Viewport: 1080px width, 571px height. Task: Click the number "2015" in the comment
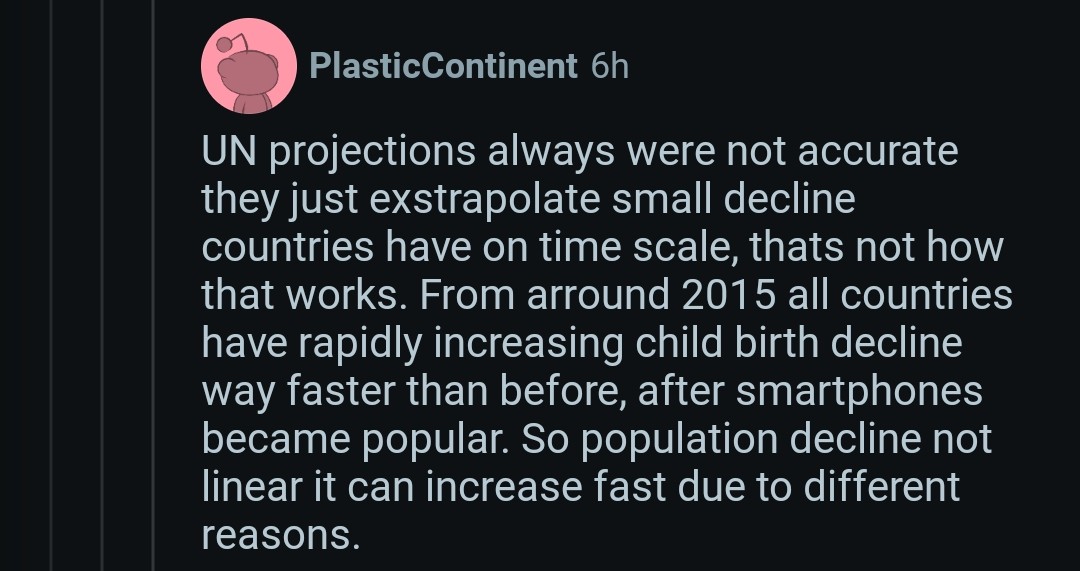[729, 295]
